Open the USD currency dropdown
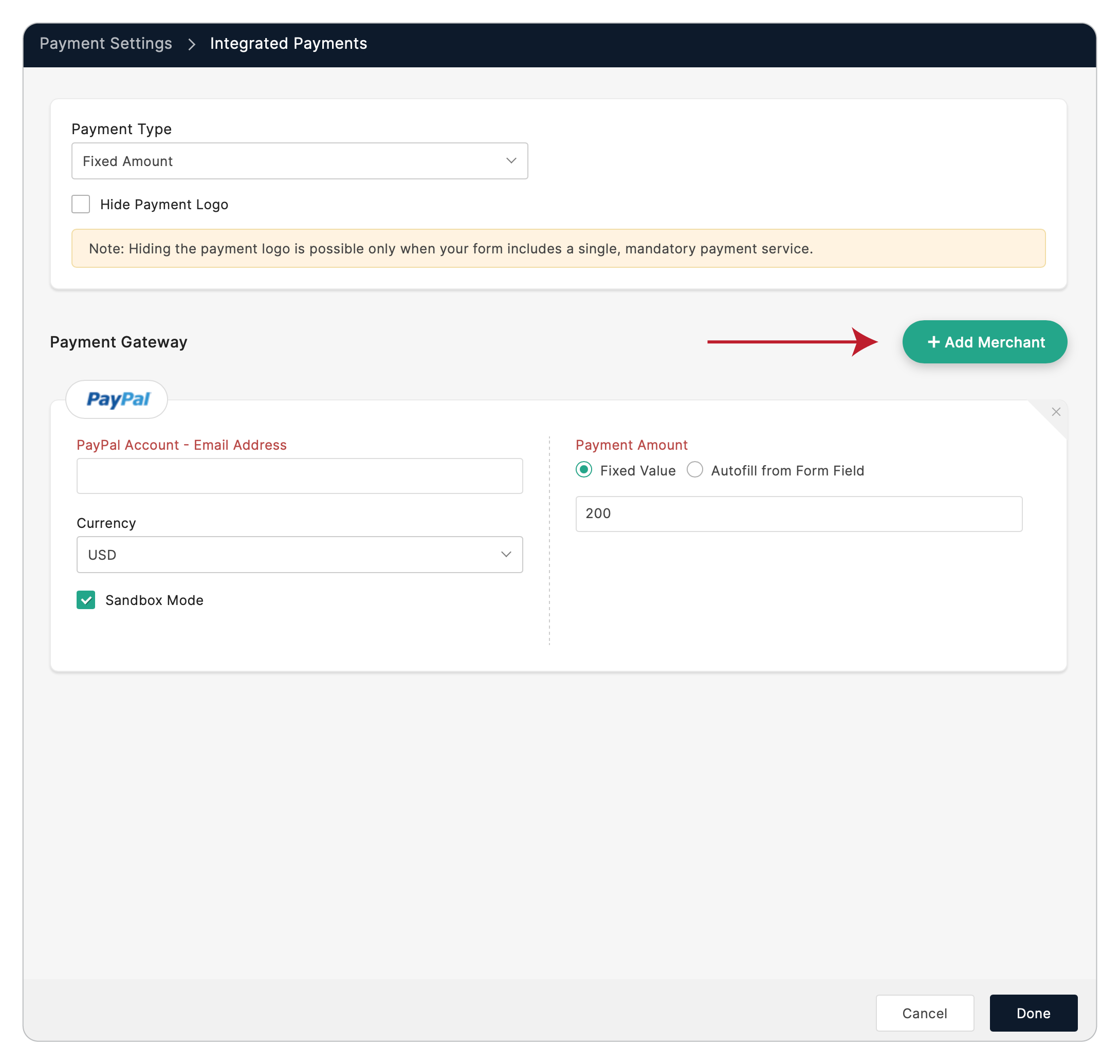1120x1064 pixels. click(299, 554)
